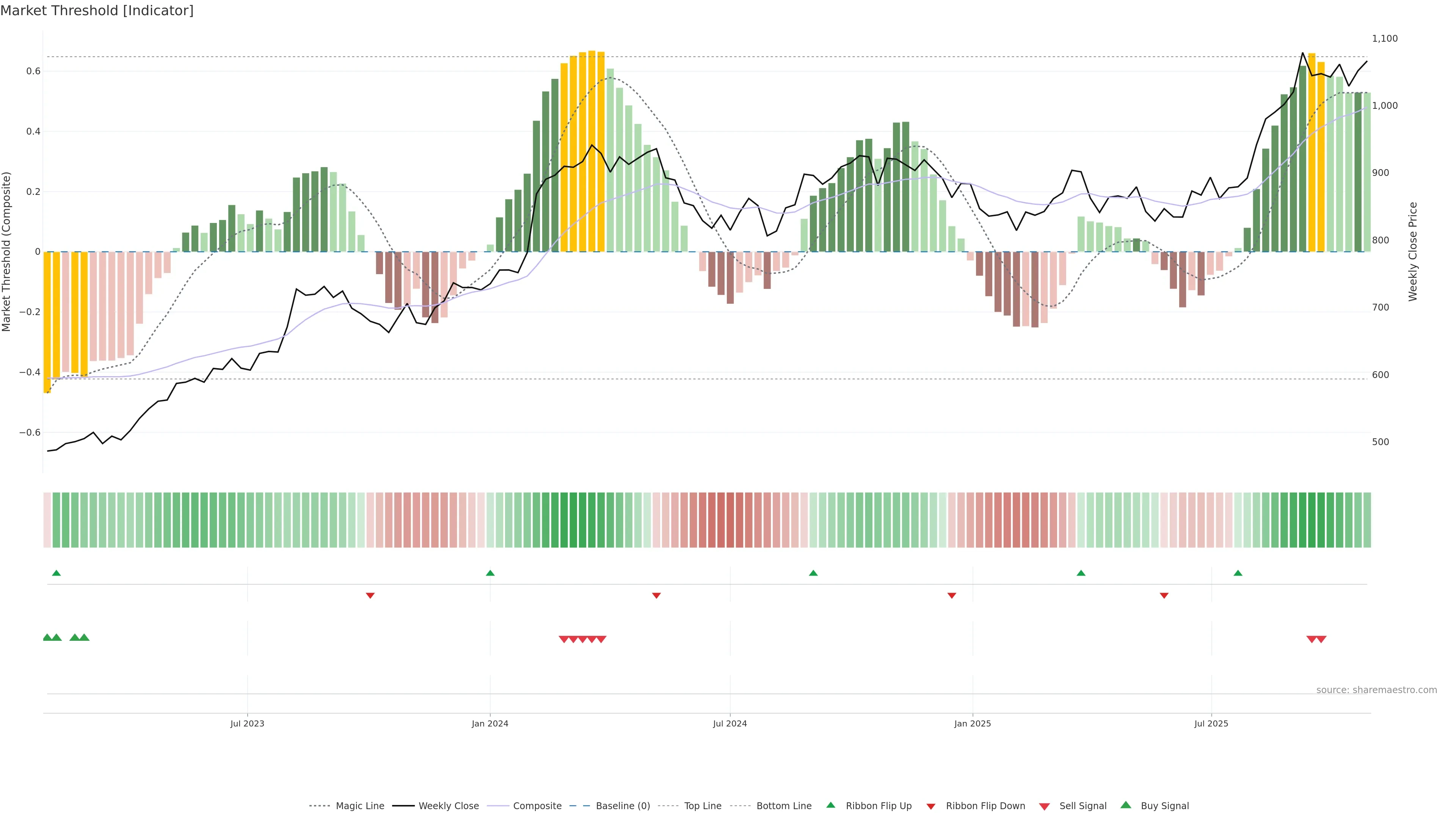Toggle the Top Line legend entry
1456x819 pixels.
coord(703,806)
